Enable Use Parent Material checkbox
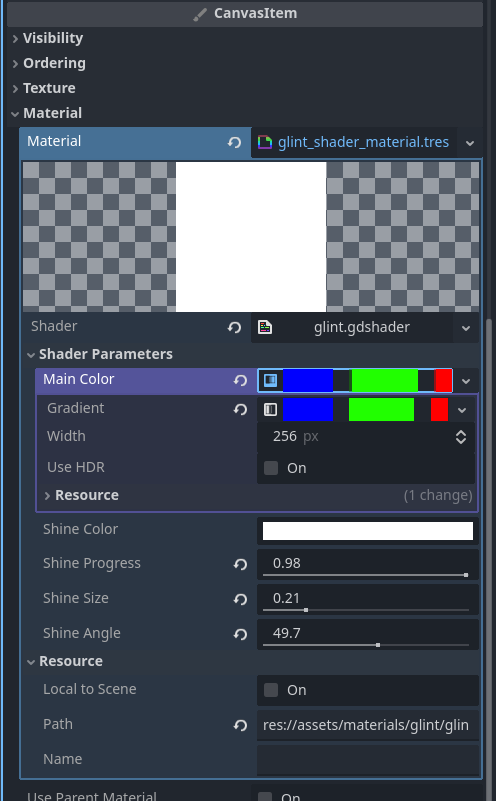Screen dimensions: 496x801 point(265,797)
